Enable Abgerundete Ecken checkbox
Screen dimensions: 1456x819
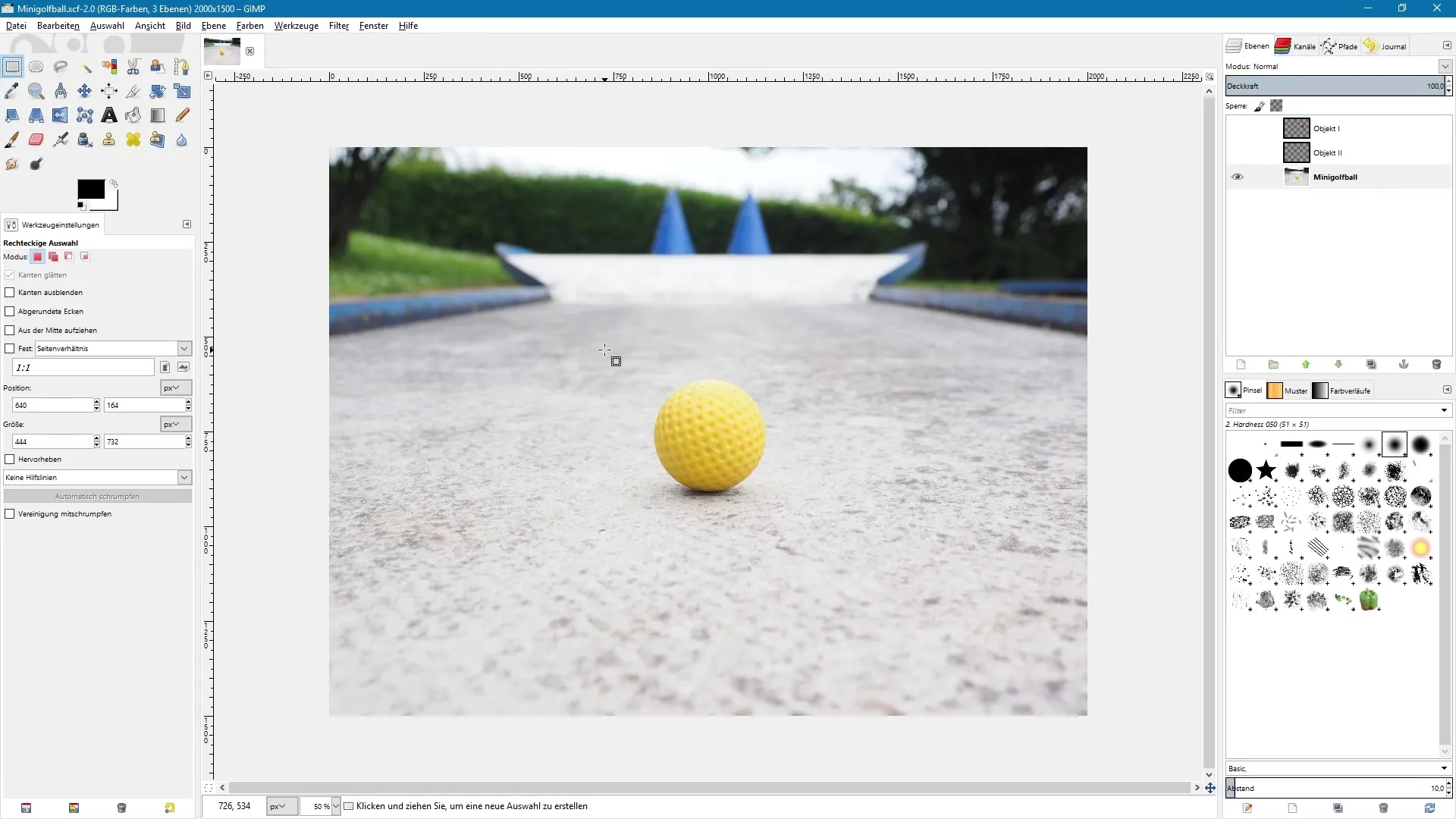point(10,312)
